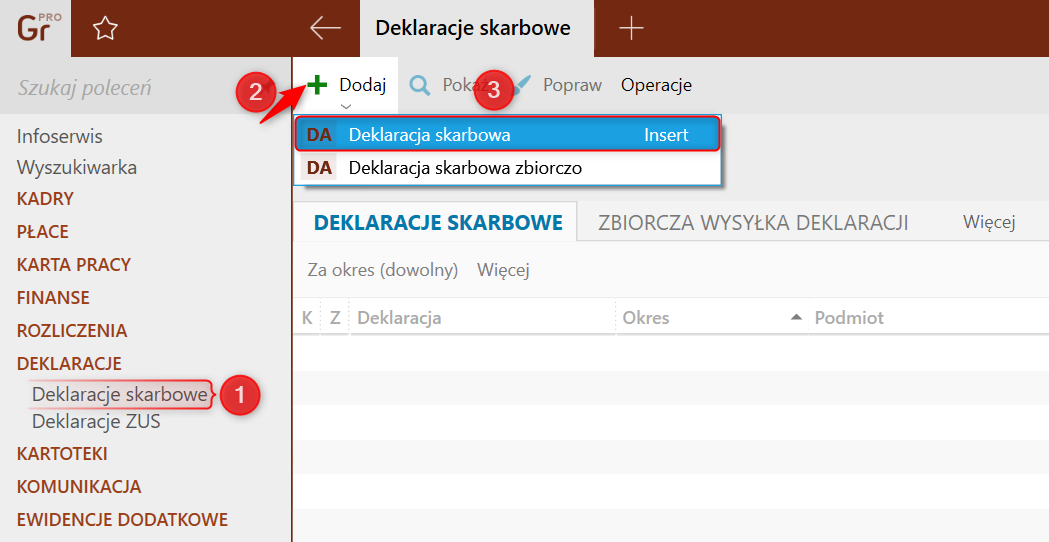Image resolution: width=1049 pixels, height=542 pixels.
Task: Open Więcej in the filter row
Action: (503, 270)
